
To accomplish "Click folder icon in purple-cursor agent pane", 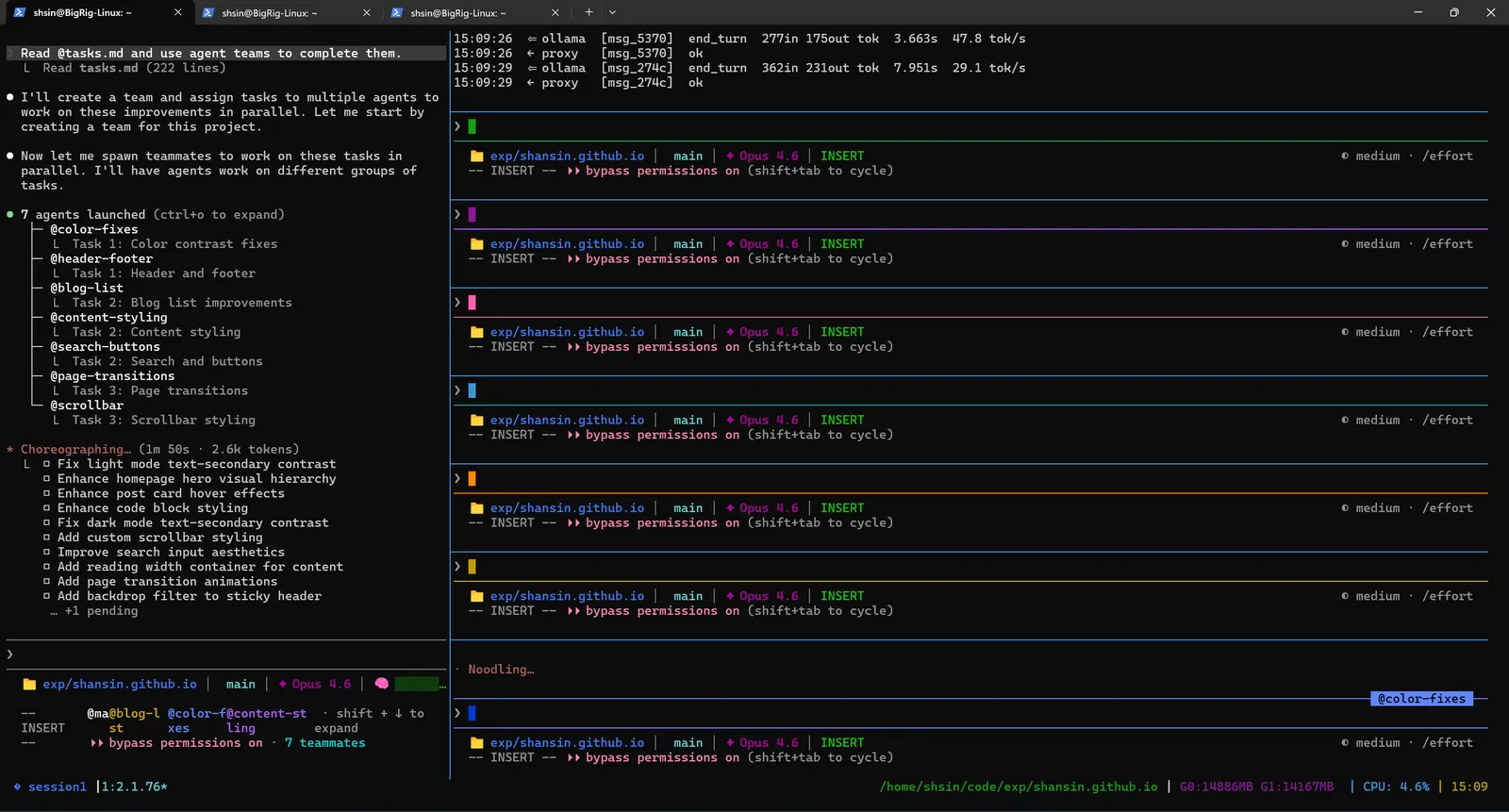I will (477, 244).
